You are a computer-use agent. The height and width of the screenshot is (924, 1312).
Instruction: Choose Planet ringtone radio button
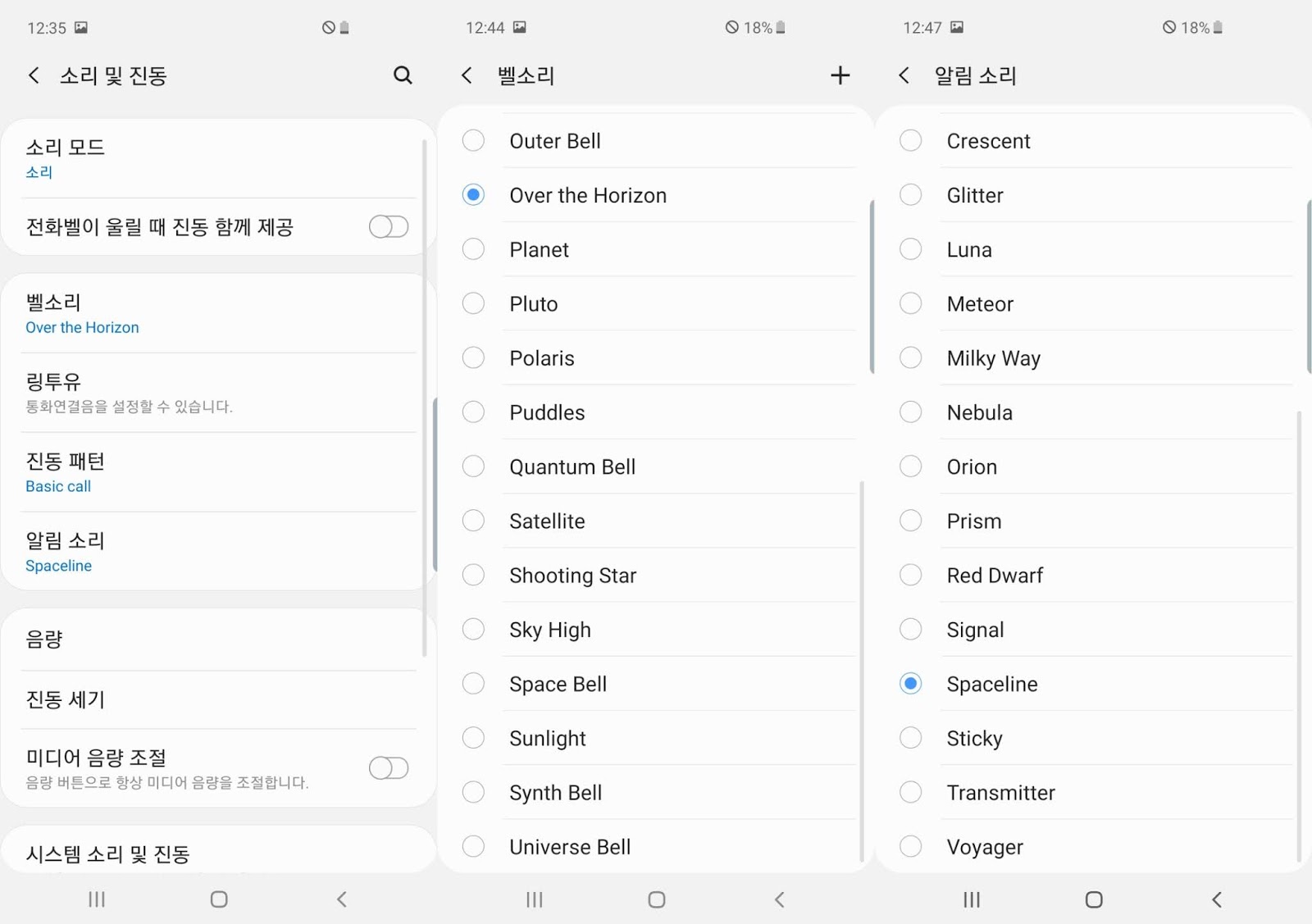click(473, 248)
